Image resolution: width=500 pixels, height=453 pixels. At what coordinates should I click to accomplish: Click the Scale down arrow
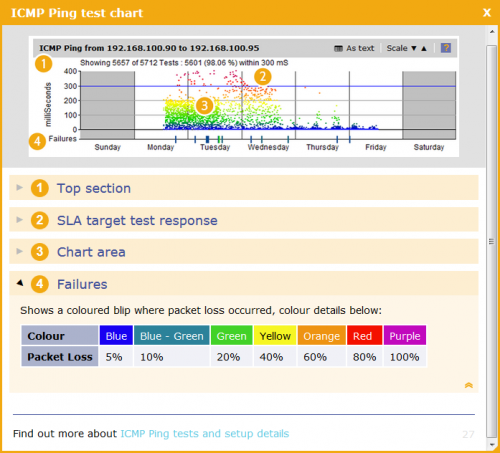pos(414,48)
